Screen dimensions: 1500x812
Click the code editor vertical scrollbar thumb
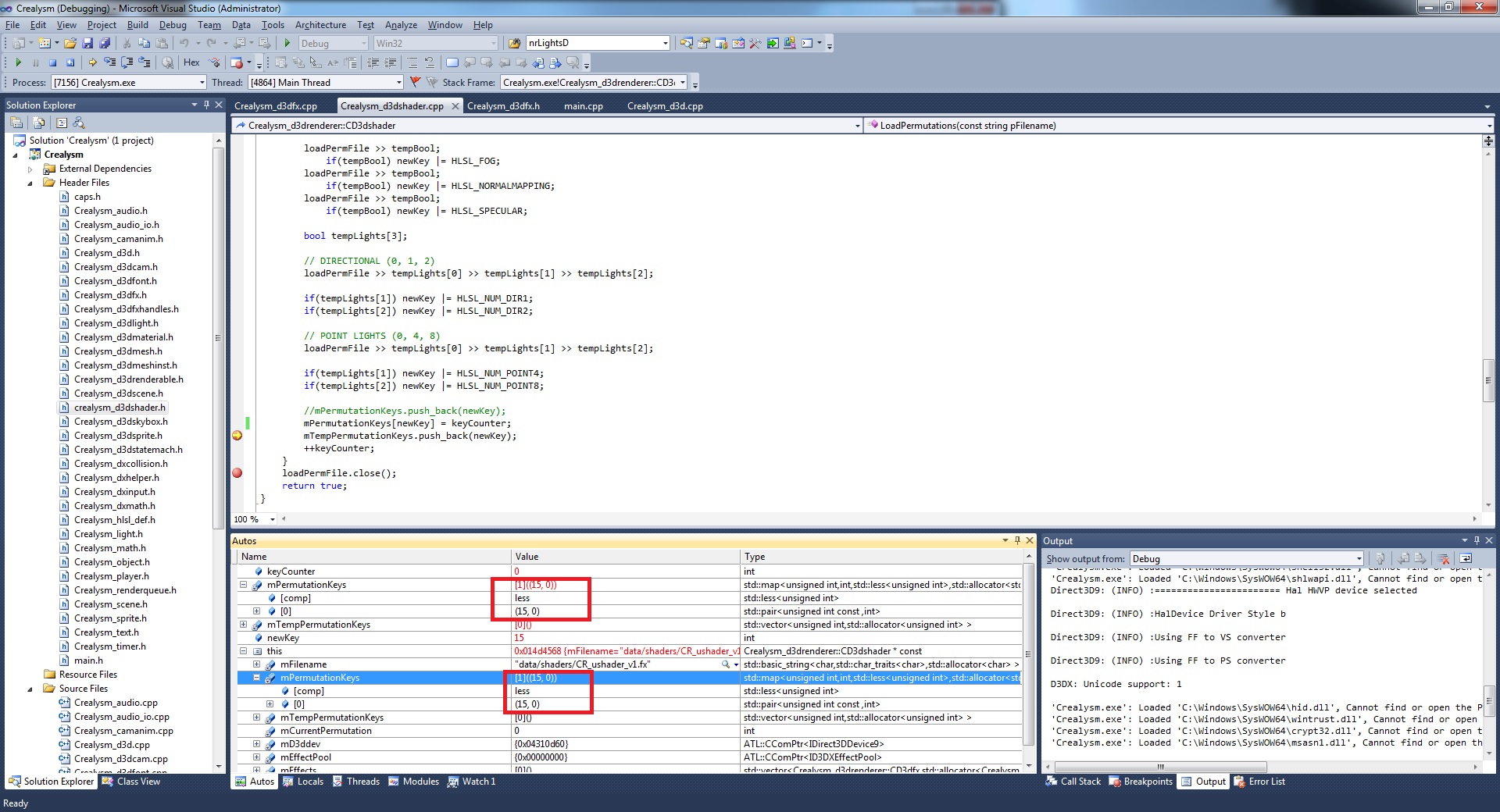pos(1487,380)
